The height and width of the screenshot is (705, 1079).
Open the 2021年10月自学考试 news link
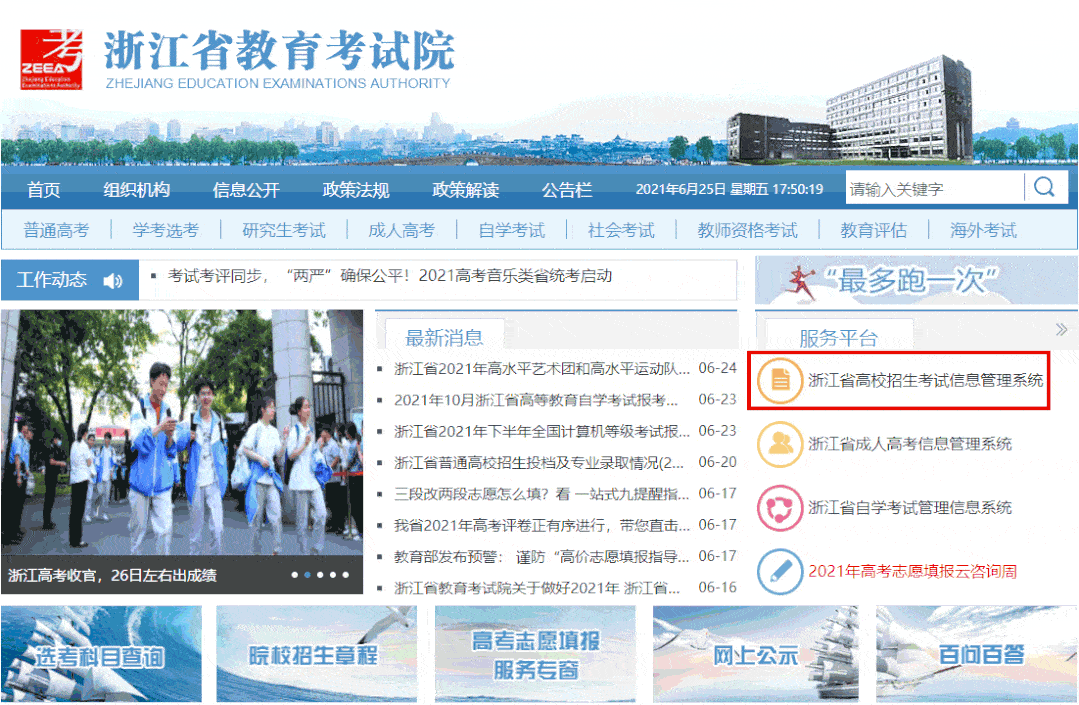[536, 400]
